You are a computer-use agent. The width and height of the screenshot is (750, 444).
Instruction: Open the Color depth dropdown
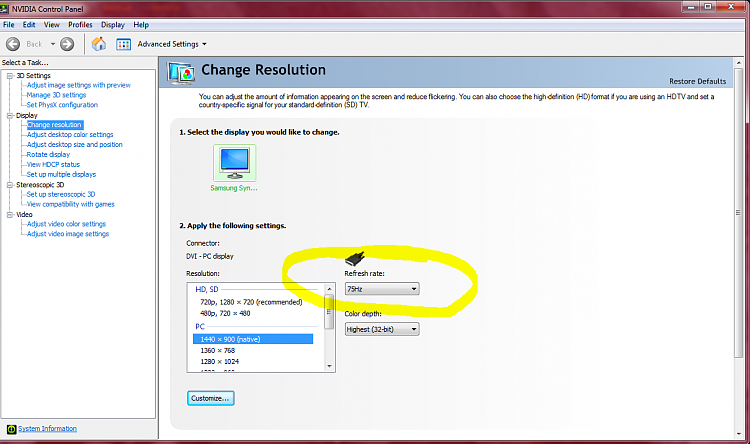click(382, 329)
